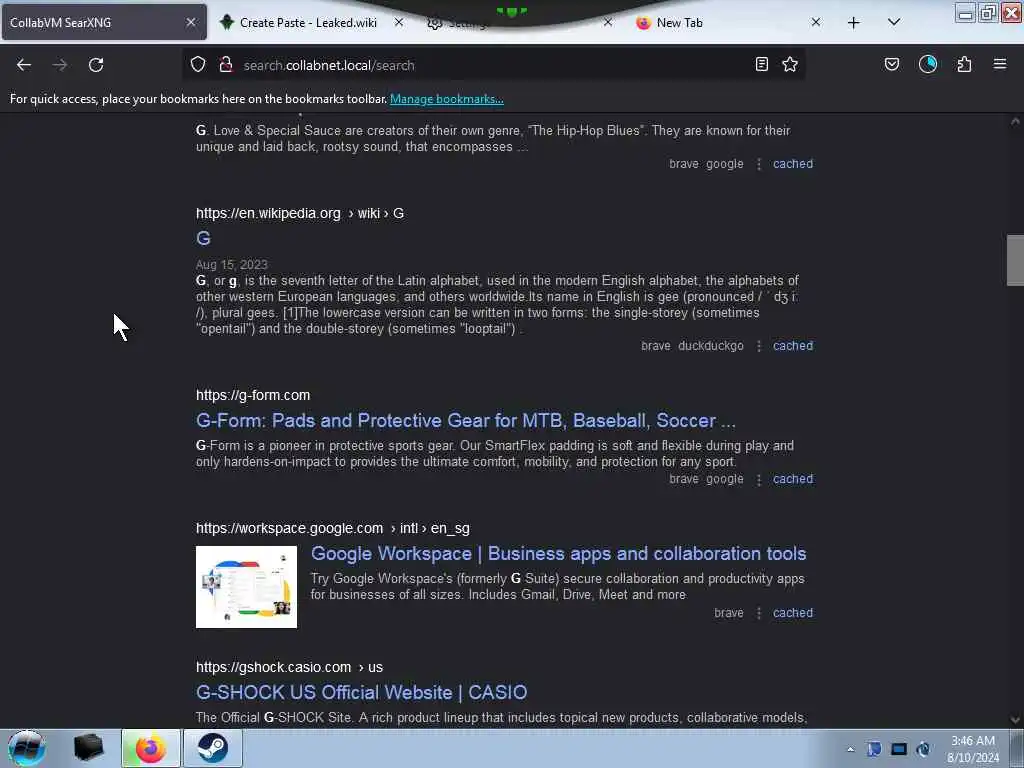This screenshot has width=1024, height=768.
Task: Switch to the New Tab tab
Action: (x=728, y=22)
